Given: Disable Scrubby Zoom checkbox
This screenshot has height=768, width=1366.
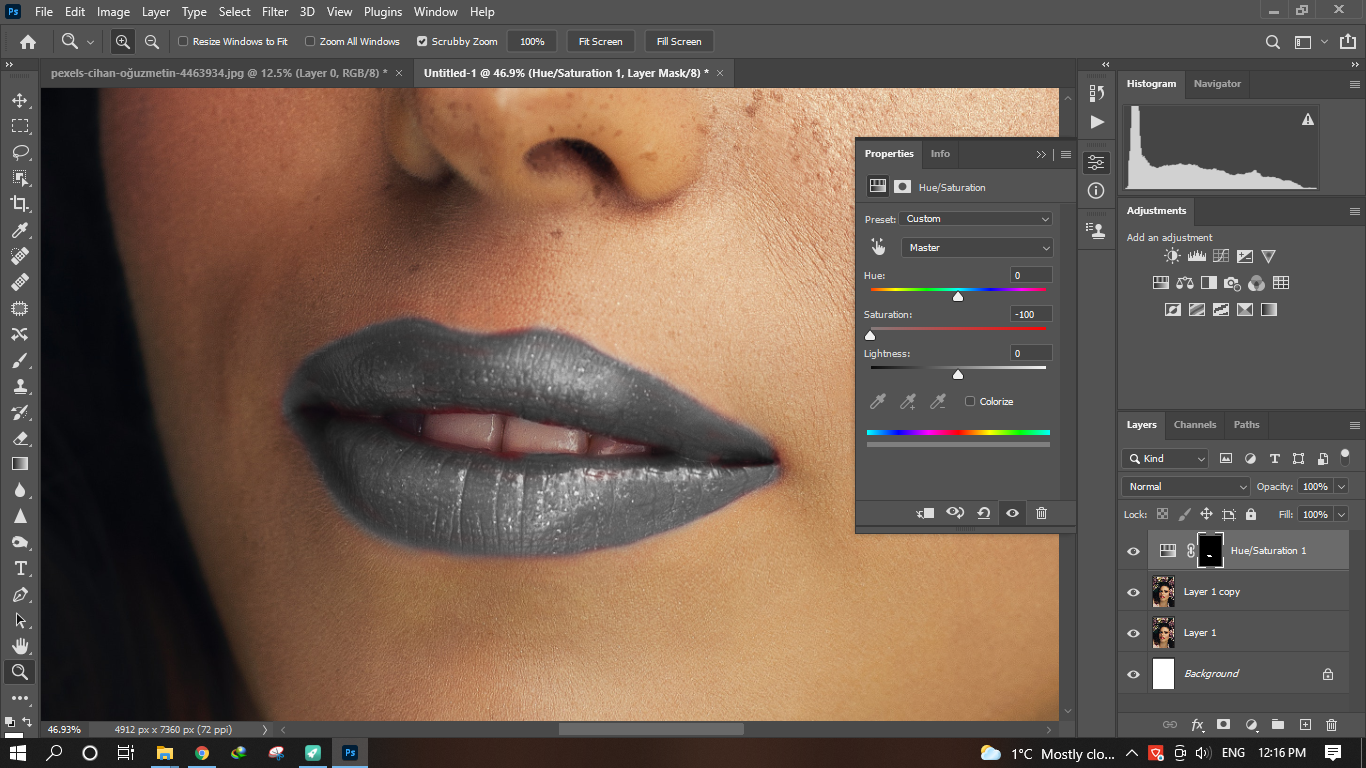Looking at the screenshot, I should click(422, 42).
